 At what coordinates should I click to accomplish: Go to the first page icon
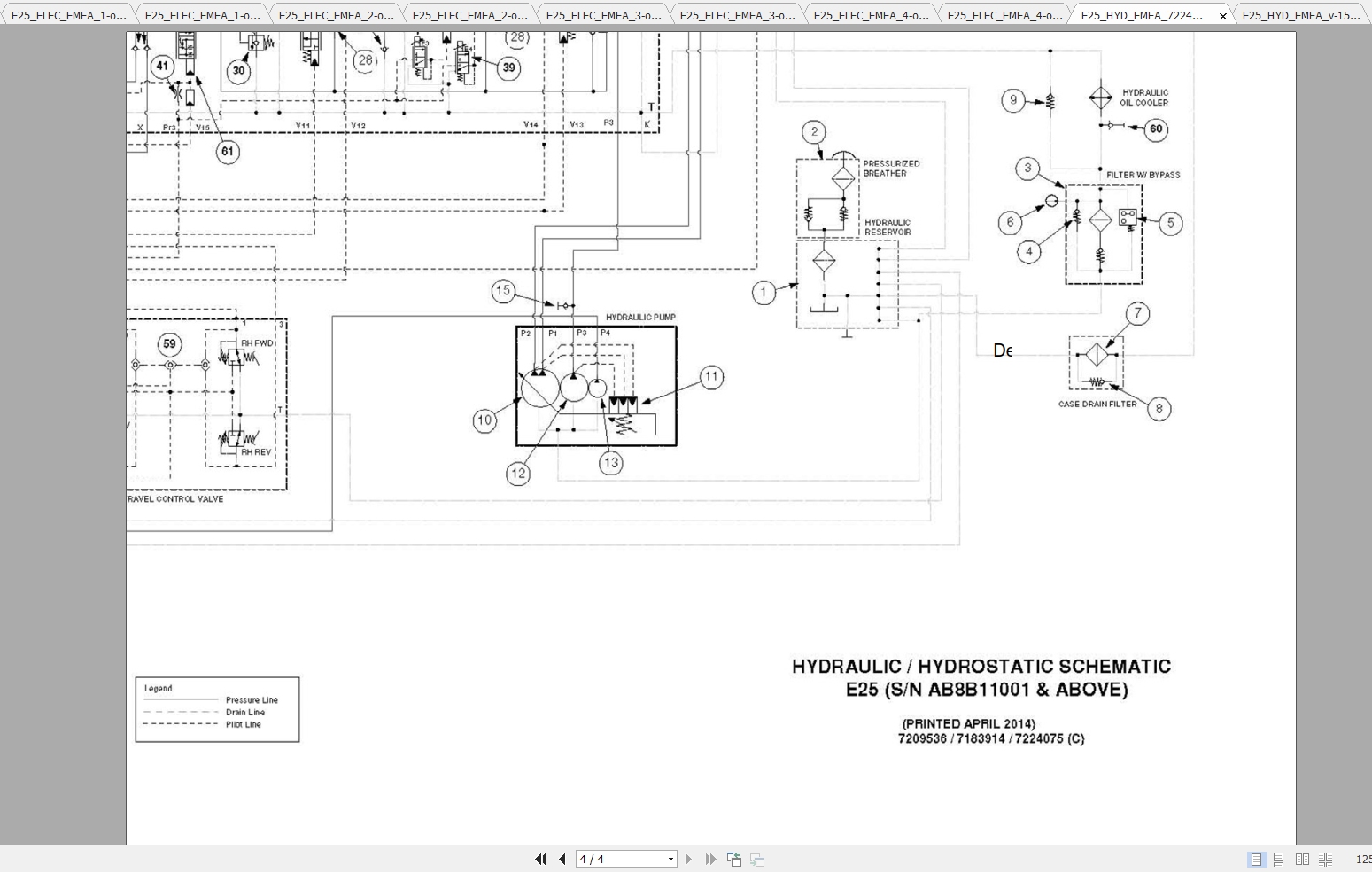tap(541, 859)
